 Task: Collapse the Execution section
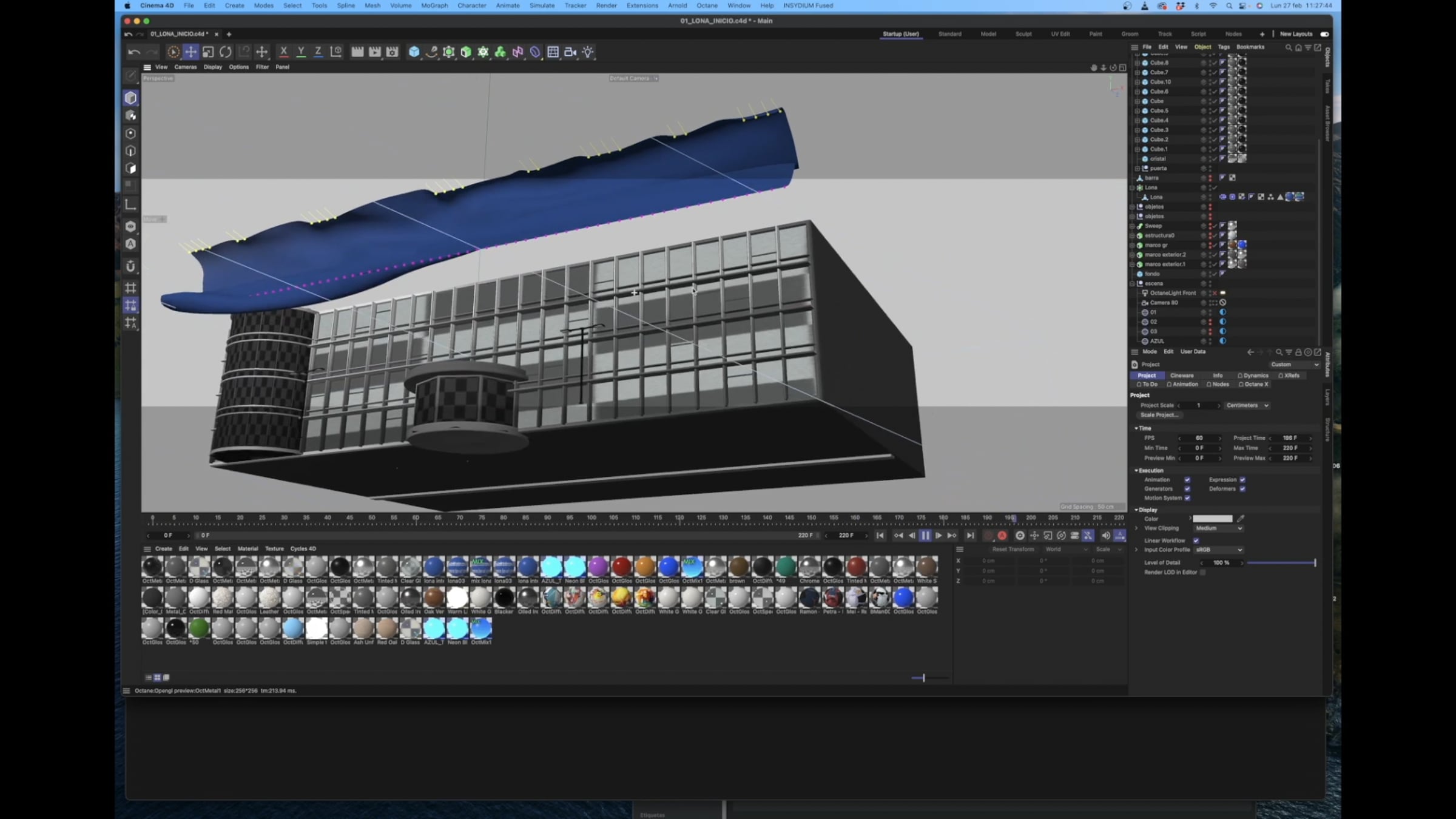point(1136,471)
